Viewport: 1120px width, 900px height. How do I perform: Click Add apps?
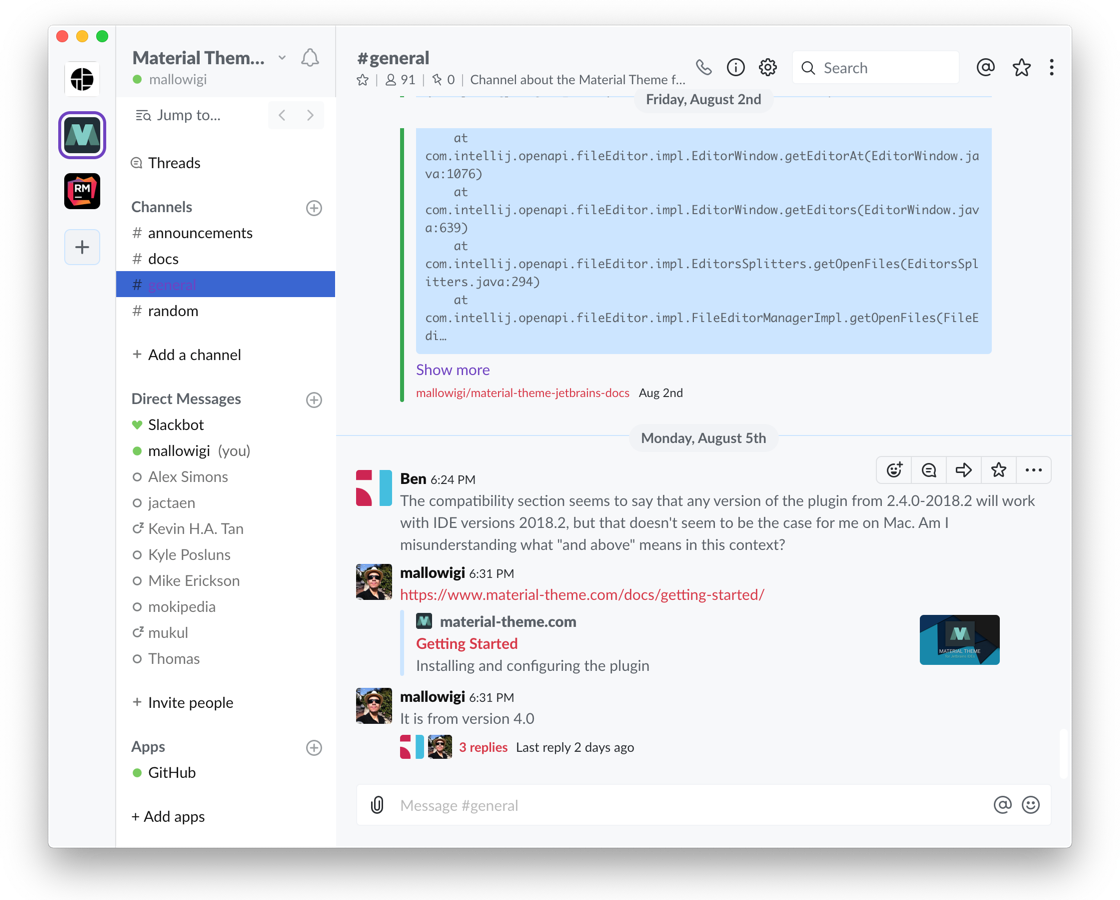pos(168,816)
